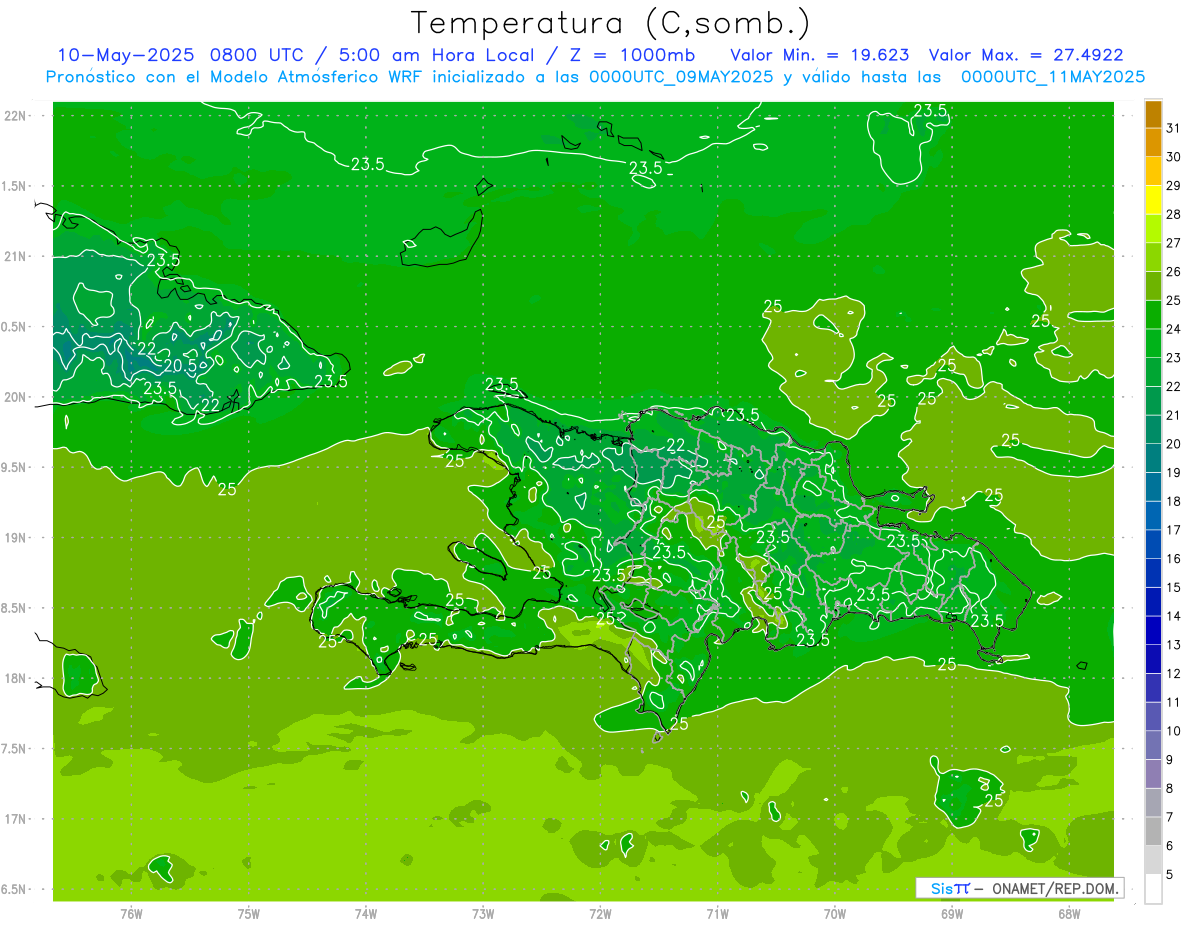This screenshot has width=1200, height=927.
Task: Click the '6.5N' latitude axis label
Action: click(x=14, y=890)
